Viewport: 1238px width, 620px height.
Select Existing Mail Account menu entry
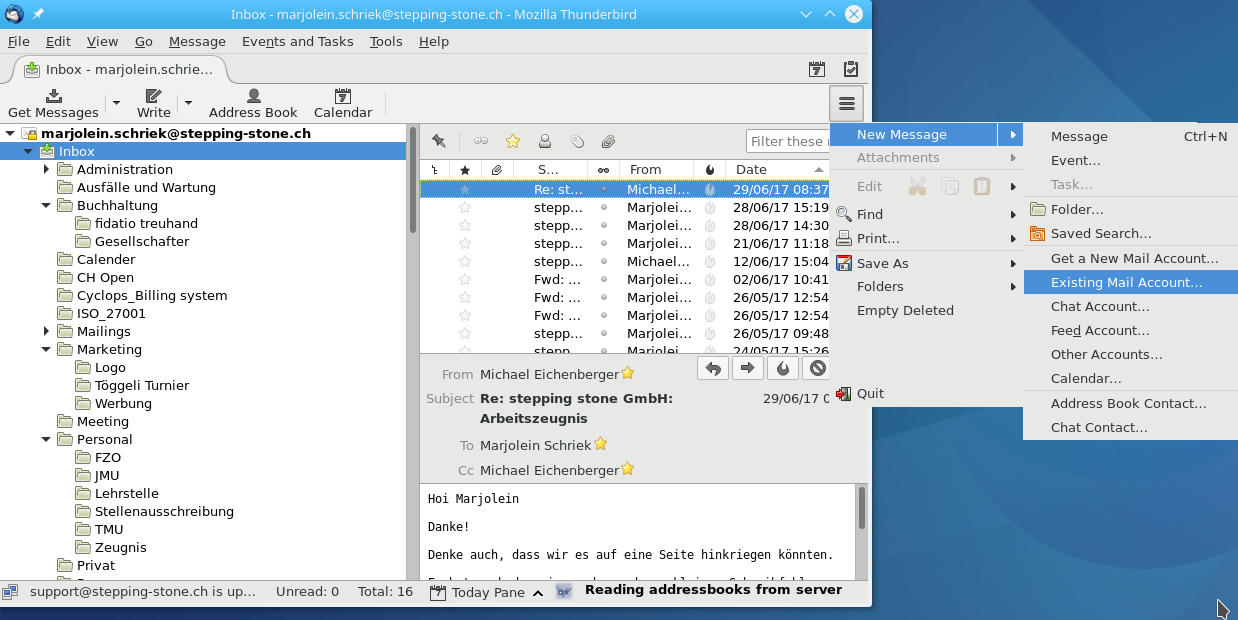[1126, 282]
